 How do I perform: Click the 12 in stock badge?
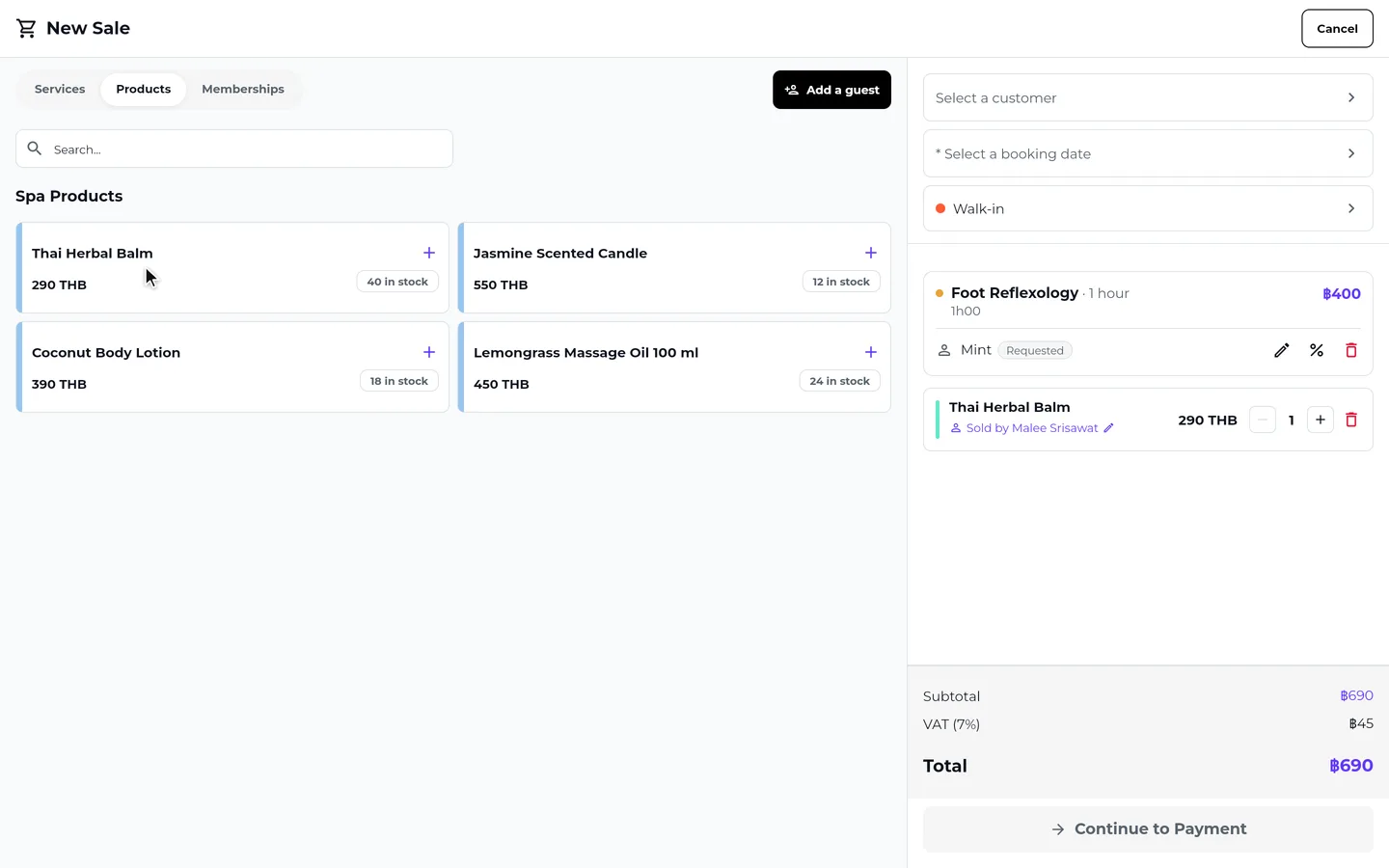(x=841, y=282)
